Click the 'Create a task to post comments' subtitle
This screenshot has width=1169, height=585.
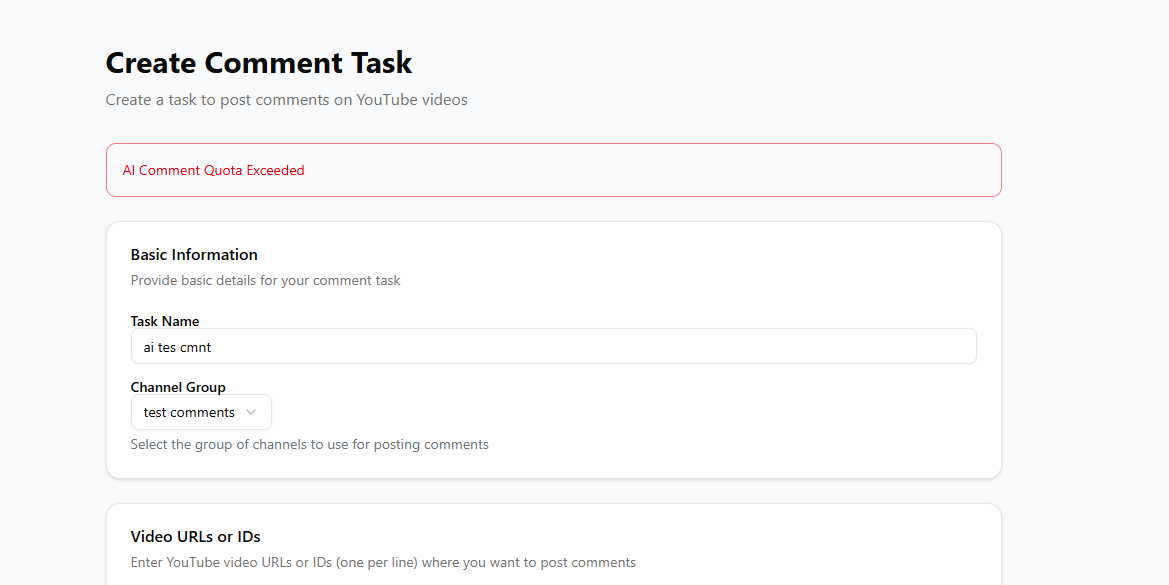tap(286, 100)
